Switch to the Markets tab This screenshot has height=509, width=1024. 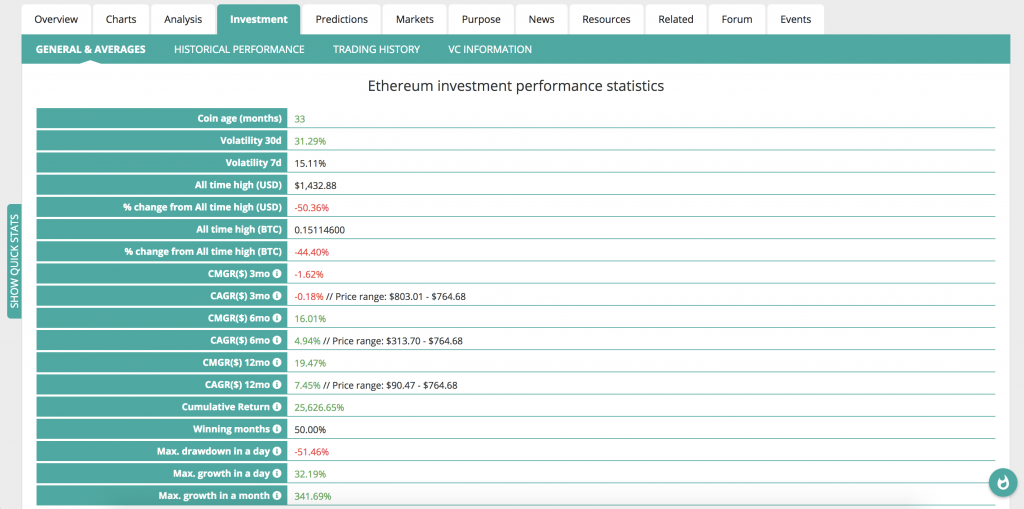point(414,19)
